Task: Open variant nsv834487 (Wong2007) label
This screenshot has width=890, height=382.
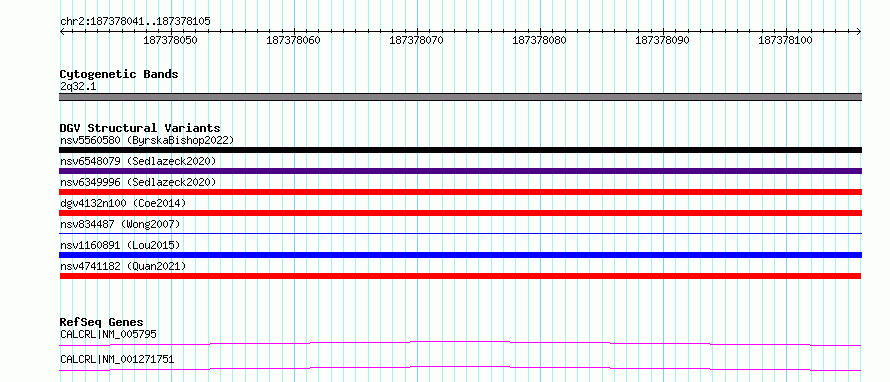Action: click(120, 224)
